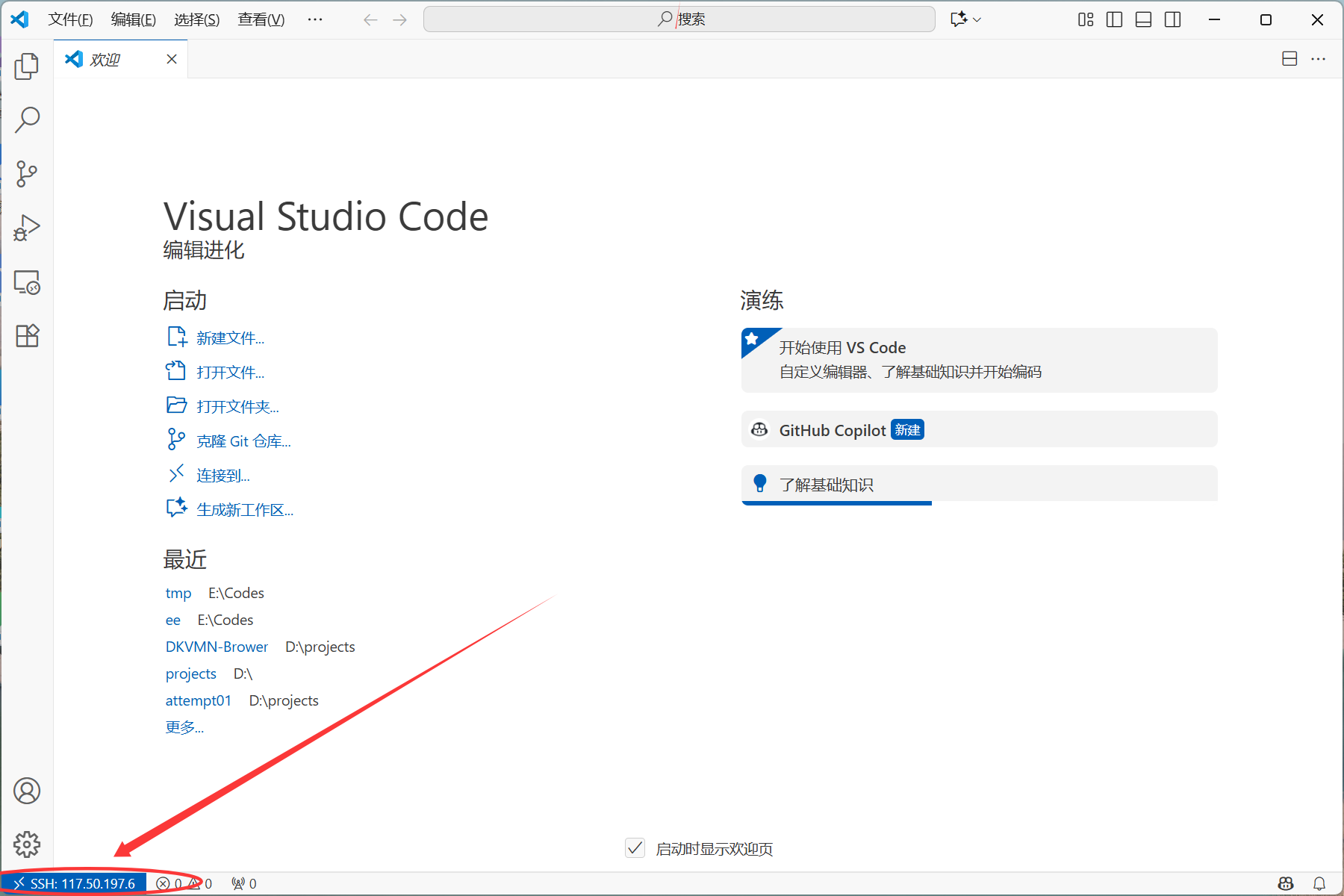Open the Manage gear icon
This screenshot has height=896, width=1344.
pos(27,844)
